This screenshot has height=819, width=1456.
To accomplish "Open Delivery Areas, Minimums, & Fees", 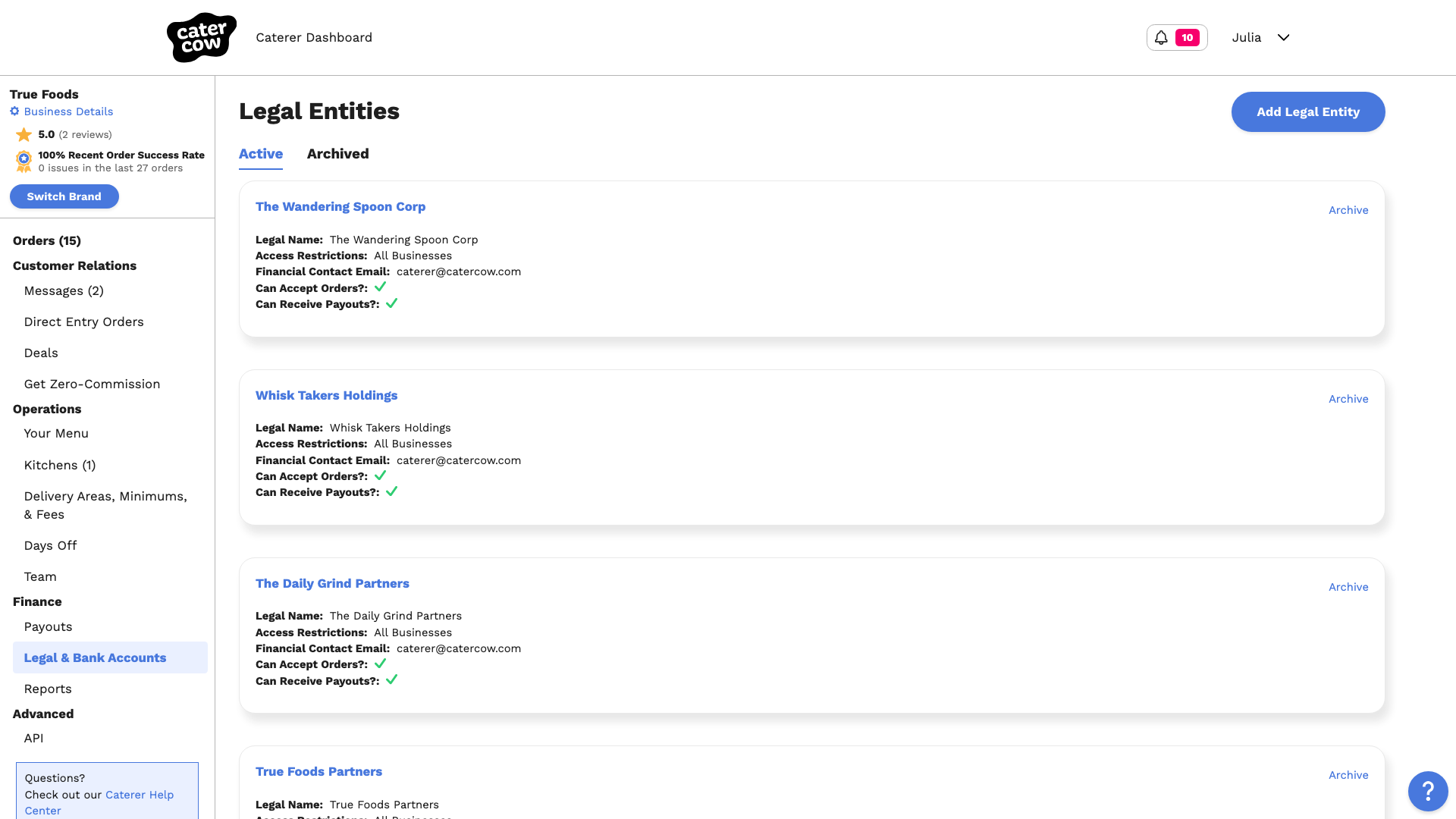I will point(105,505).
